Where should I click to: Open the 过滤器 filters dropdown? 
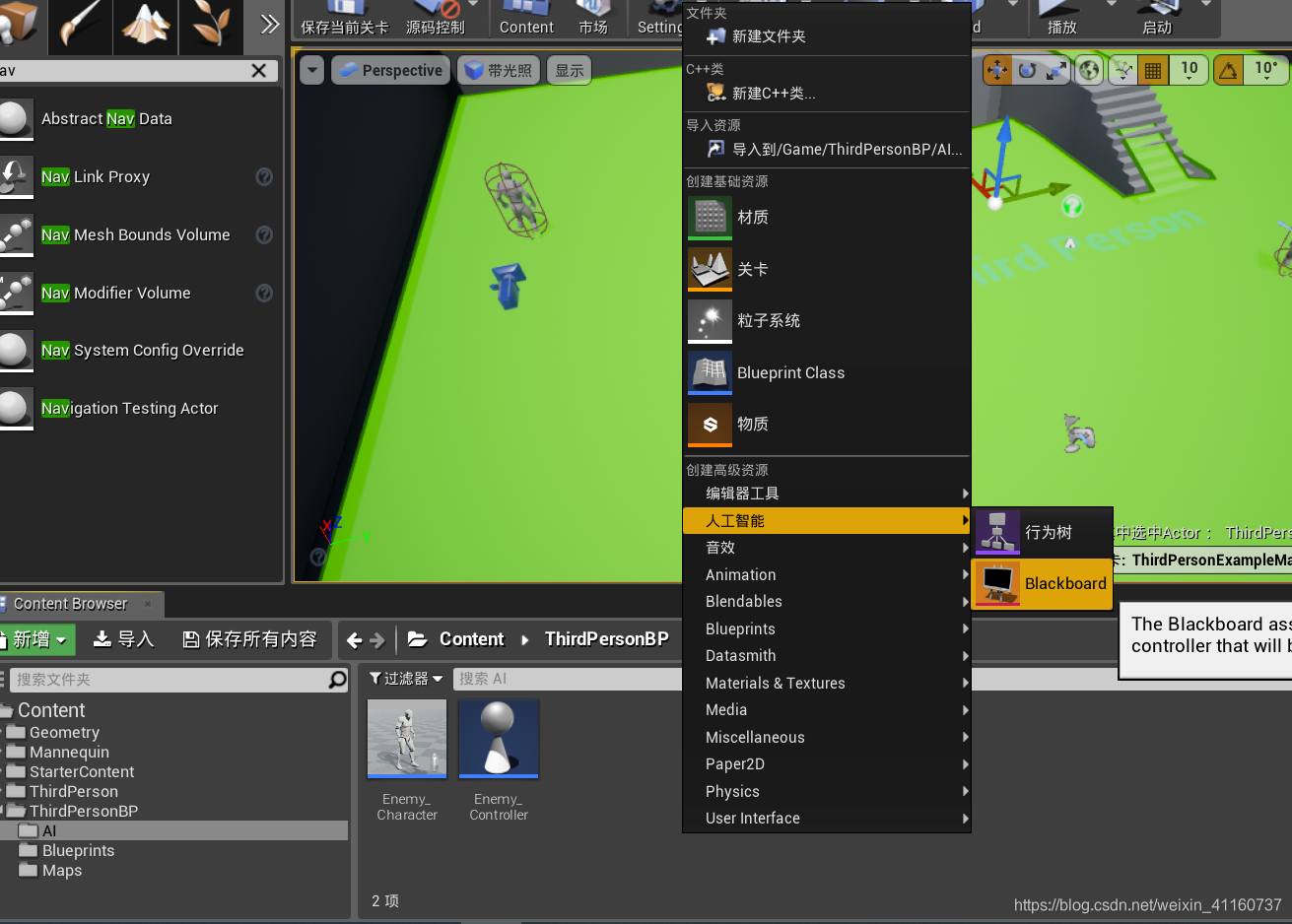coord(406,679)
